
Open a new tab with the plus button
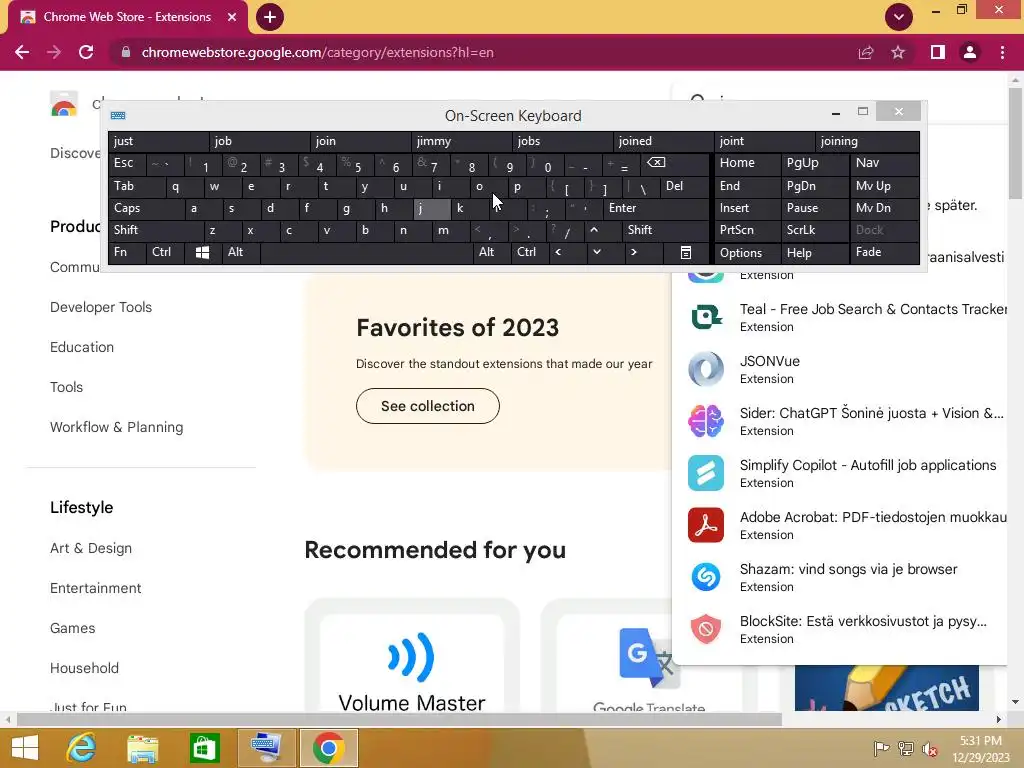pos(270,17)
